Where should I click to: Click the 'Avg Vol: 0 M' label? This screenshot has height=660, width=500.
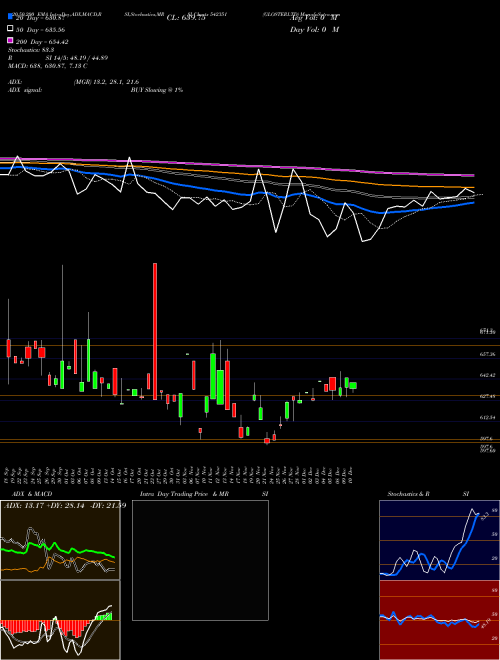coord(314,18)
